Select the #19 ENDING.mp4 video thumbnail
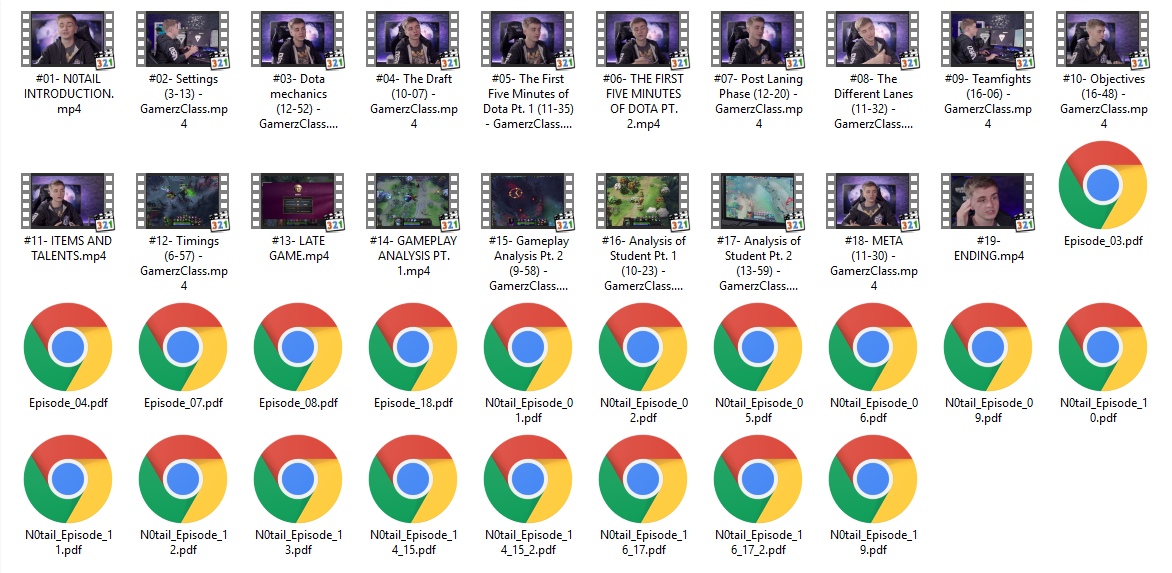The image size is (1172, 573). point(988,201)
